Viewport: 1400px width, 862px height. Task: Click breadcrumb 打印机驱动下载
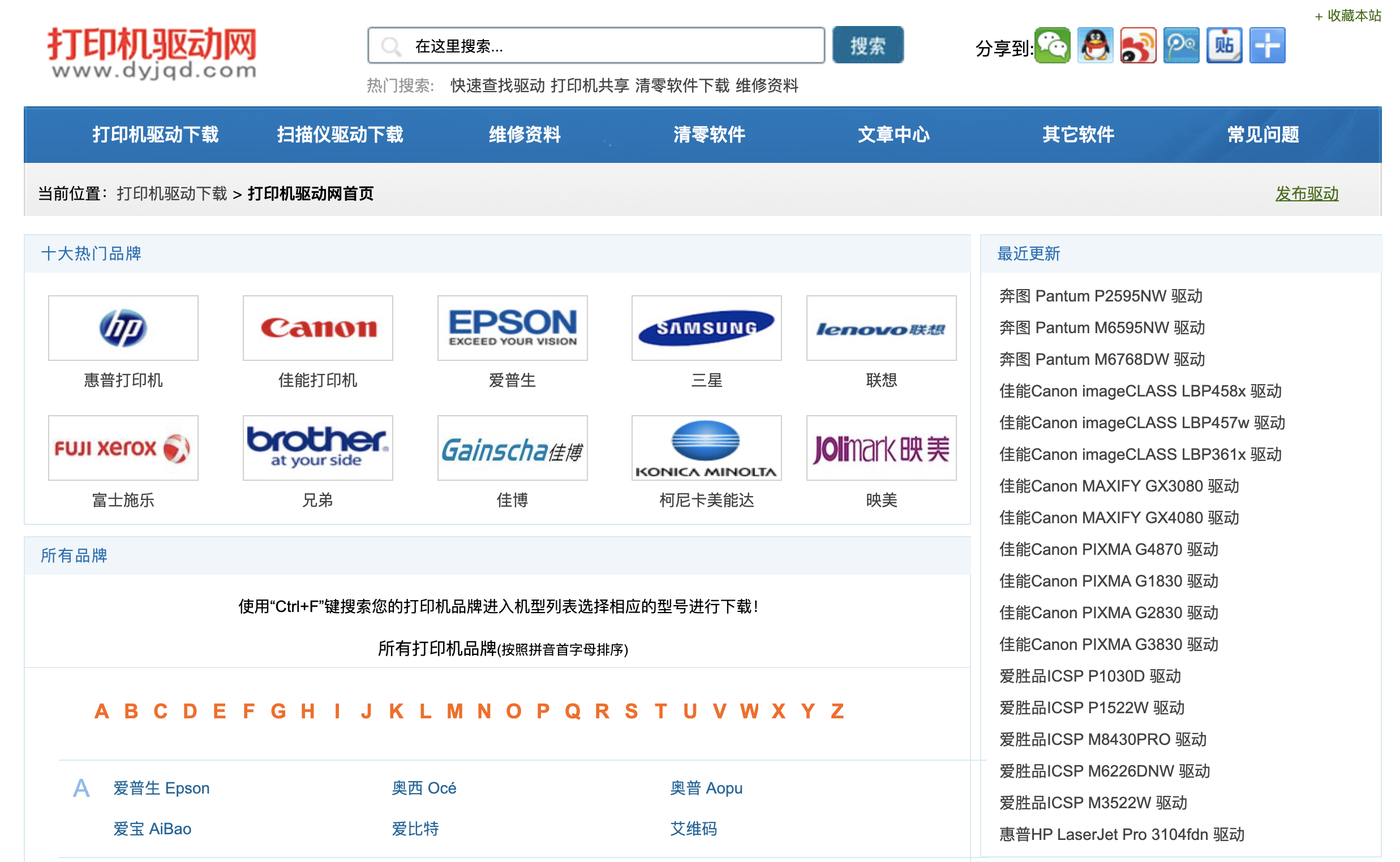(171, 194)
